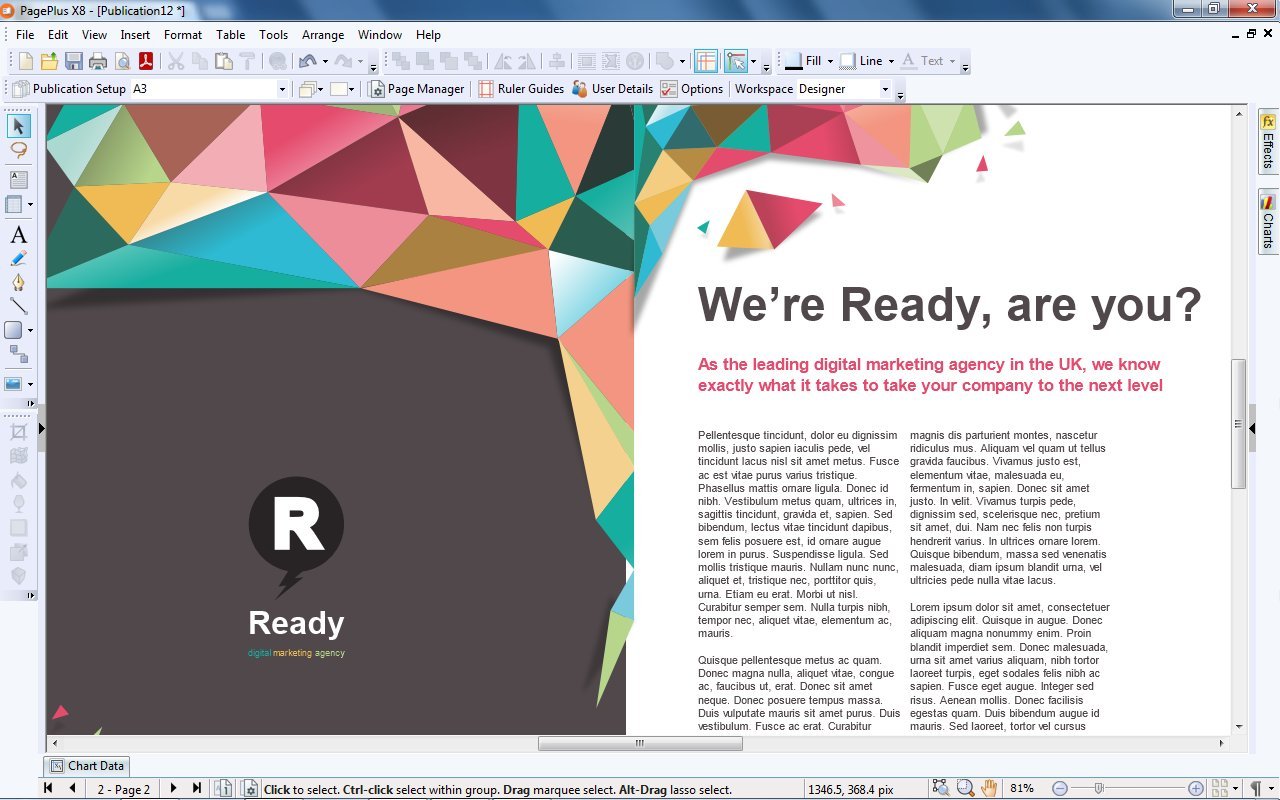Image resolution: width=1280 pixels, height=800 pixels.
Task: Choose the Artistic Text tool
Action: point(18,235)
